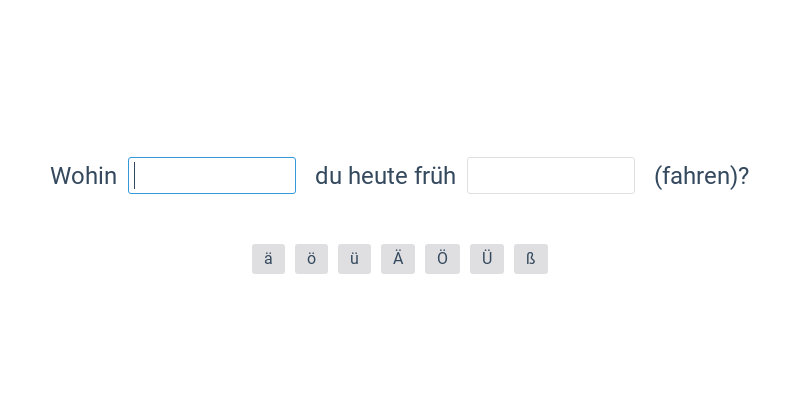Insert uppercase Ö character
The width and height of the screenshot is (800, 400).
tap(442, 259)
